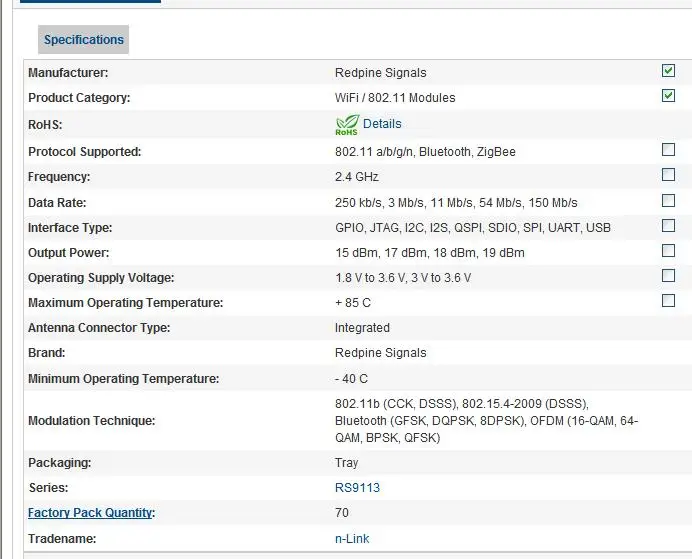This screenshot has height=559, width=692.
Task: Open the RS9113 series link
Action: click(357, 488)
